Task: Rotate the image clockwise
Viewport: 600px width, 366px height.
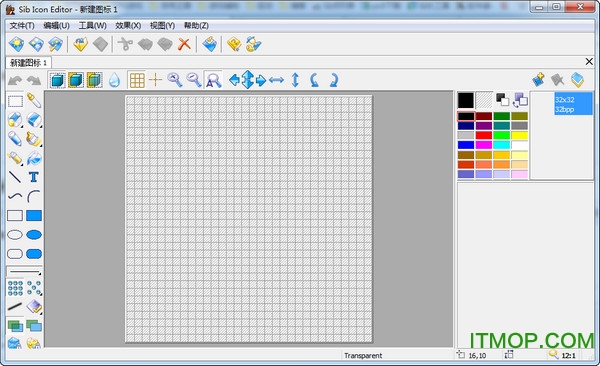Action: point(333,80)
